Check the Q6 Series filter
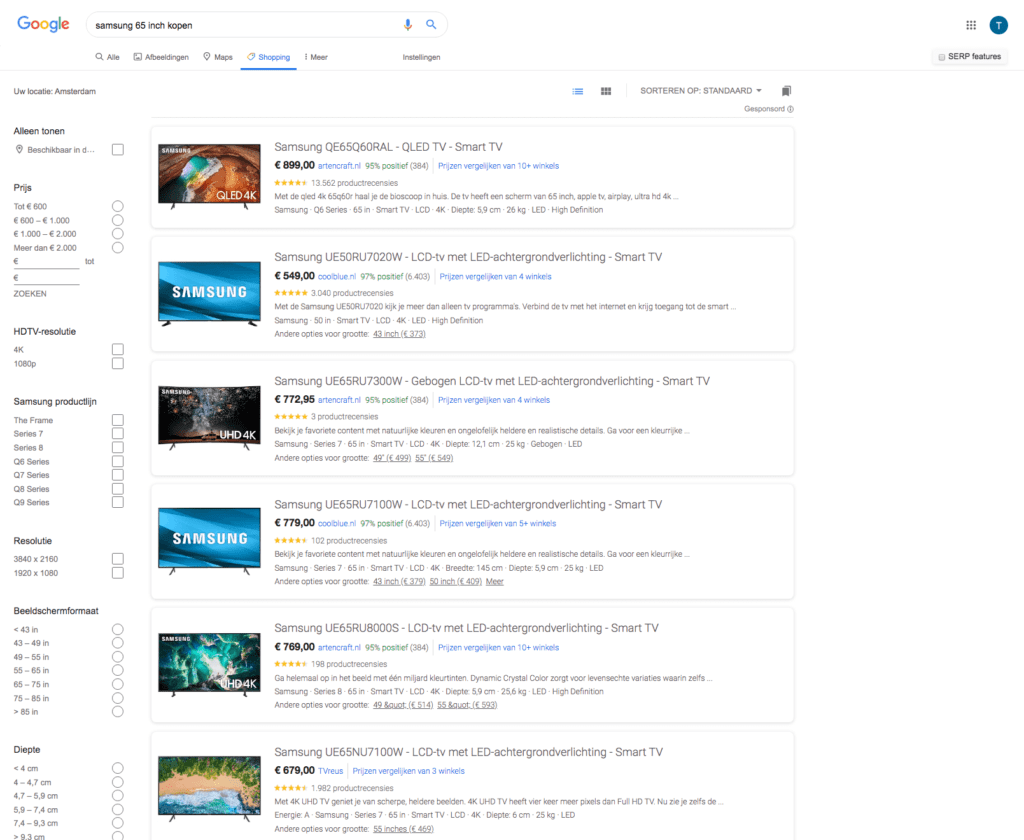The height and width of the screenshot is (840, 1024). coord(118,461)
